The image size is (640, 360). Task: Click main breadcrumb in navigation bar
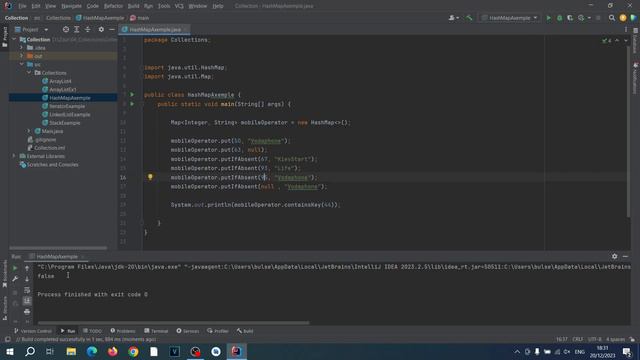[x=140, y=18]
